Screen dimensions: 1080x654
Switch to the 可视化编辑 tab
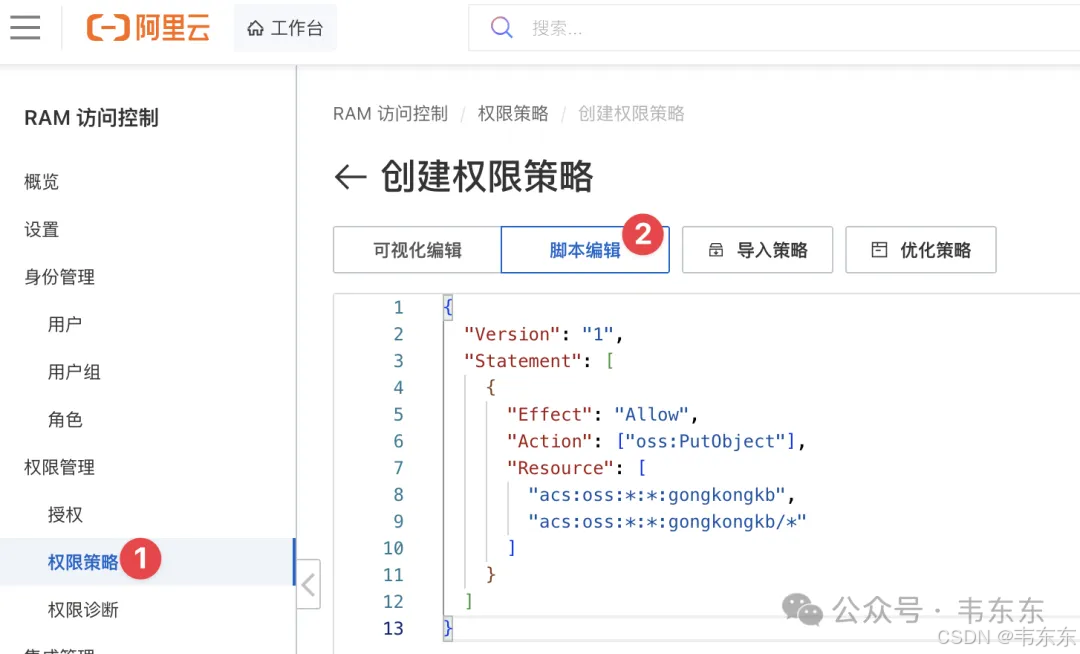coord(417,250)
